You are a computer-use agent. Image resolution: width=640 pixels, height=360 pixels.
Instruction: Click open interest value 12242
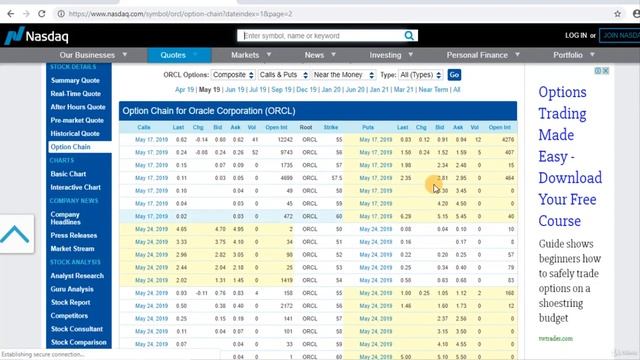[285, 140]
